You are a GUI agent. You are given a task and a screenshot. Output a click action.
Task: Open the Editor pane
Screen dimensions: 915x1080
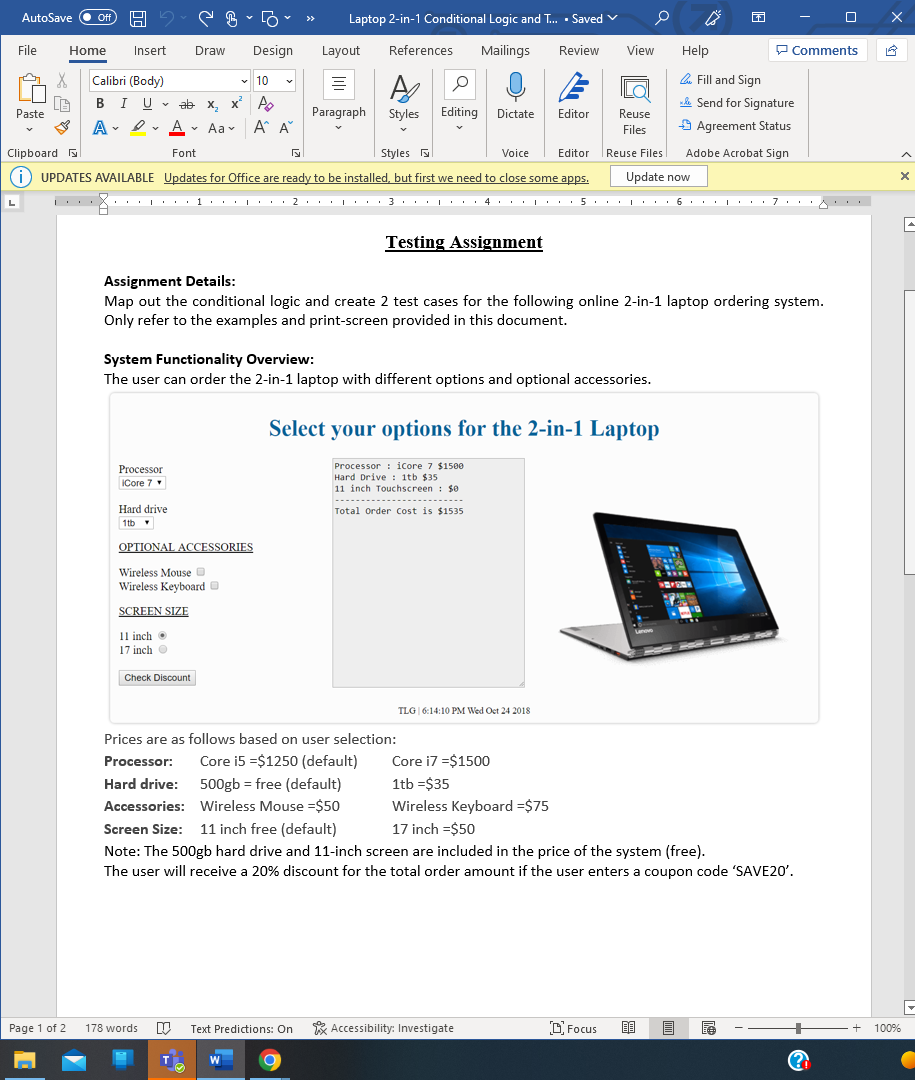pyautogui.click(x=573, y=100)
